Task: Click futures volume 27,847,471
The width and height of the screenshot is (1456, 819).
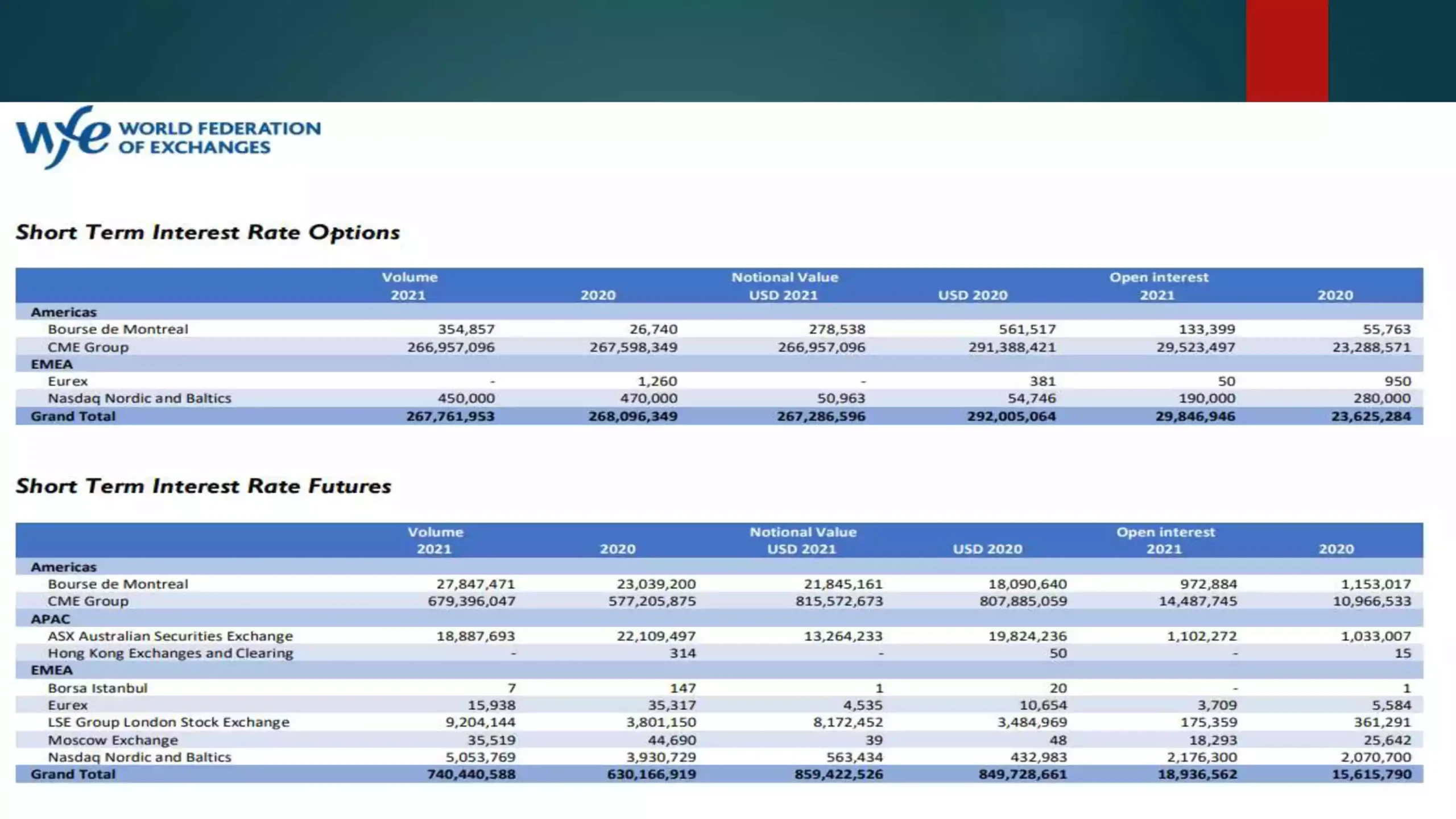Action: [x=475, y=584]
